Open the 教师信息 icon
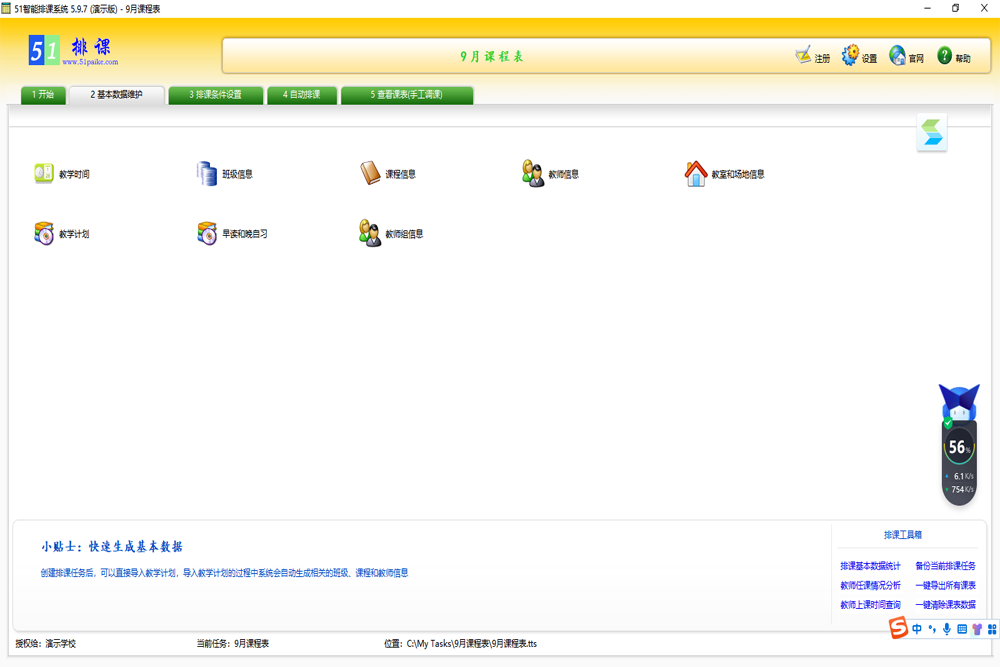This screenshot has width=1000, height=667. (533, 174)
